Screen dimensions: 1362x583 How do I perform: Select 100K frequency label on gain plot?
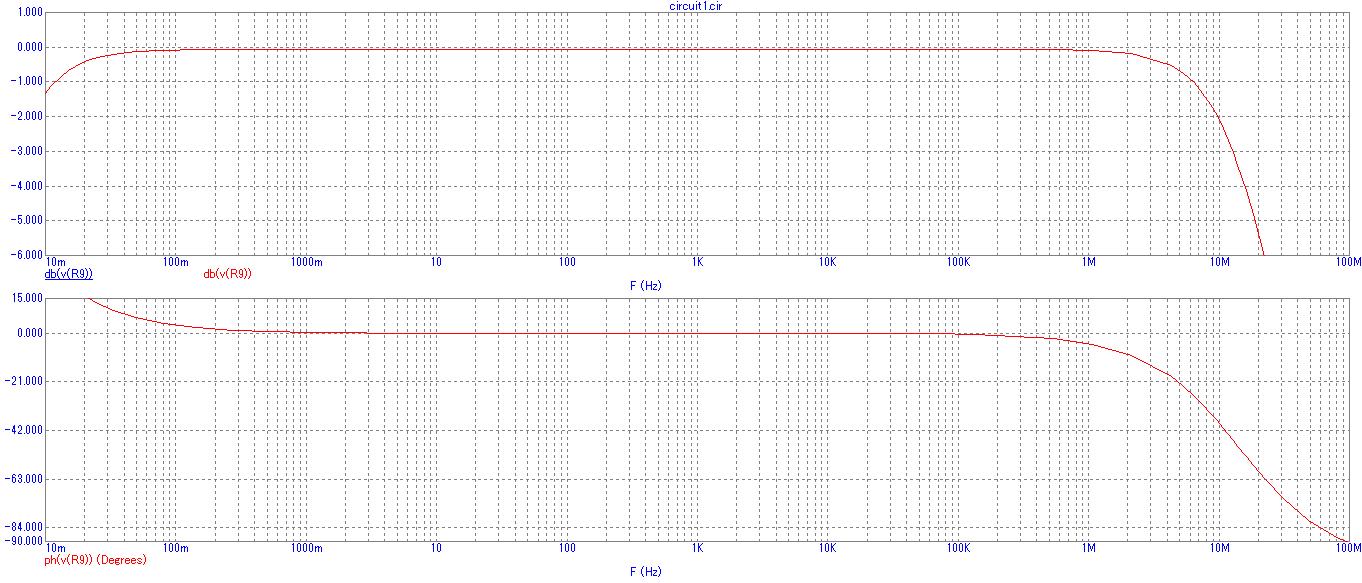[x=958, y=262]
